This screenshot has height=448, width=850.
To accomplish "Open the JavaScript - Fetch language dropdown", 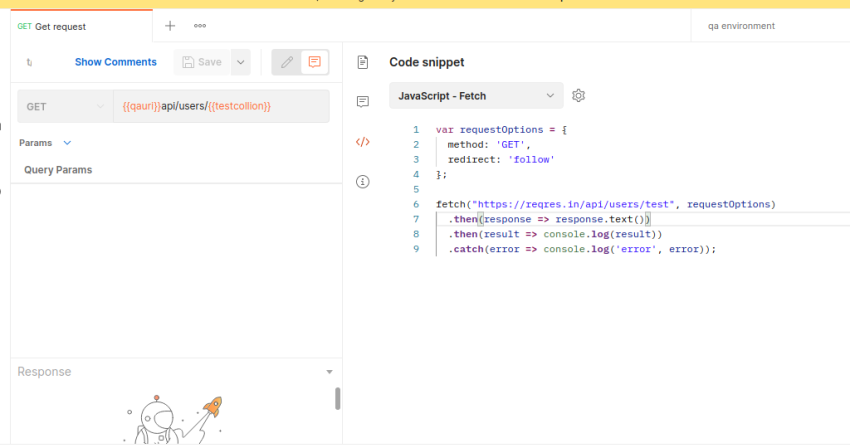I will pyautogui.click(x=476, y=96).
